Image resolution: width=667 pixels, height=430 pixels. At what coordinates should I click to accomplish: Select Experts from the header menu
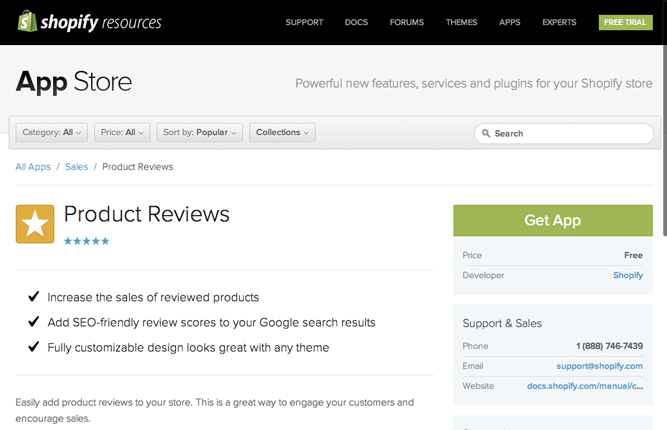[x=559, y=22]
